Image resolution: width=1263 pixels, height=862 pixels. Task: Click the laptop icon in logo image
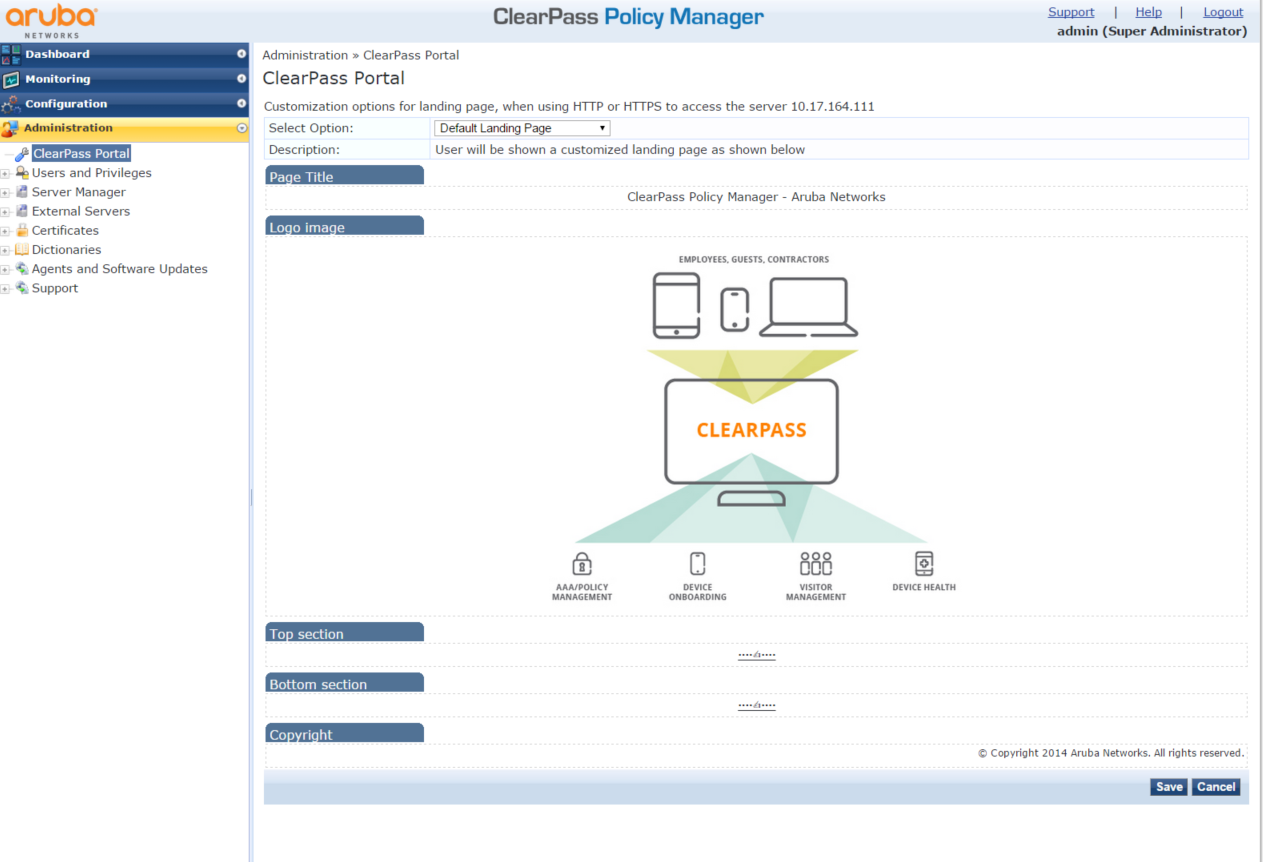click(x=808, y=307)
